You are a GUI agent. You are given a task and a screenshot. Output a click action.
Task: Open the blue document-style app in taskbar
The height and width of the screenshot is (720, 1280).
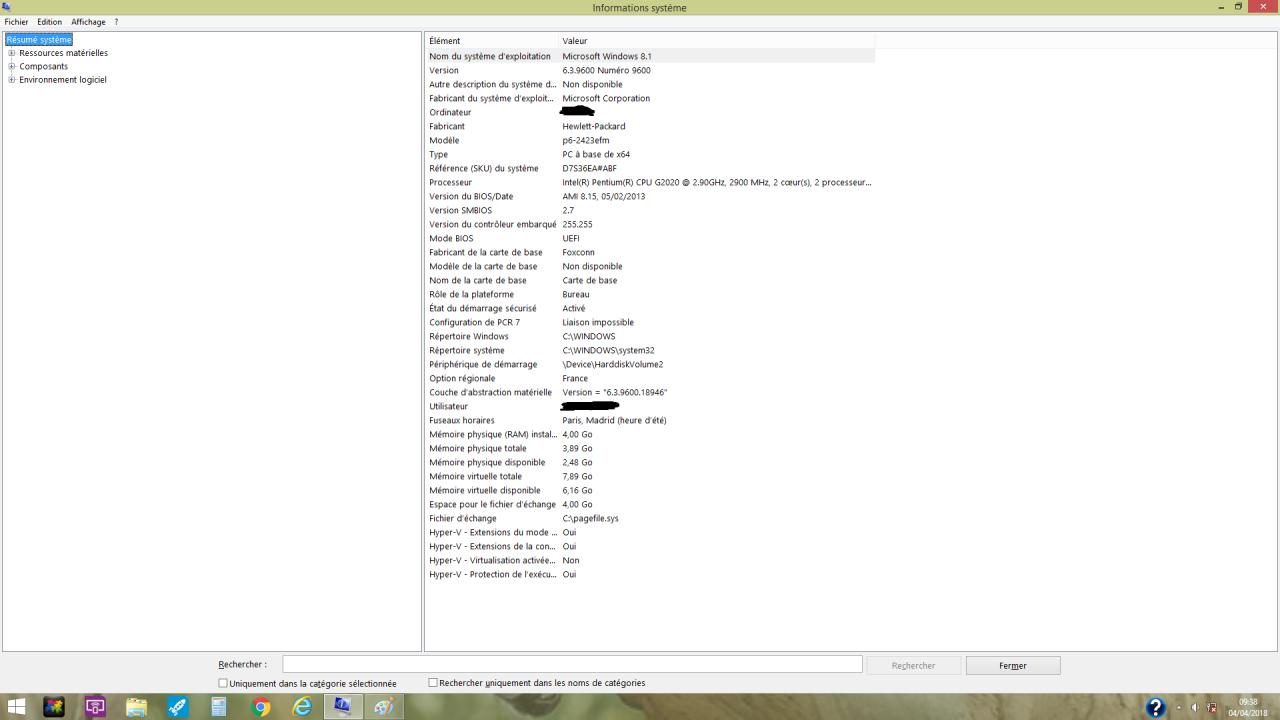click(218, 707)
